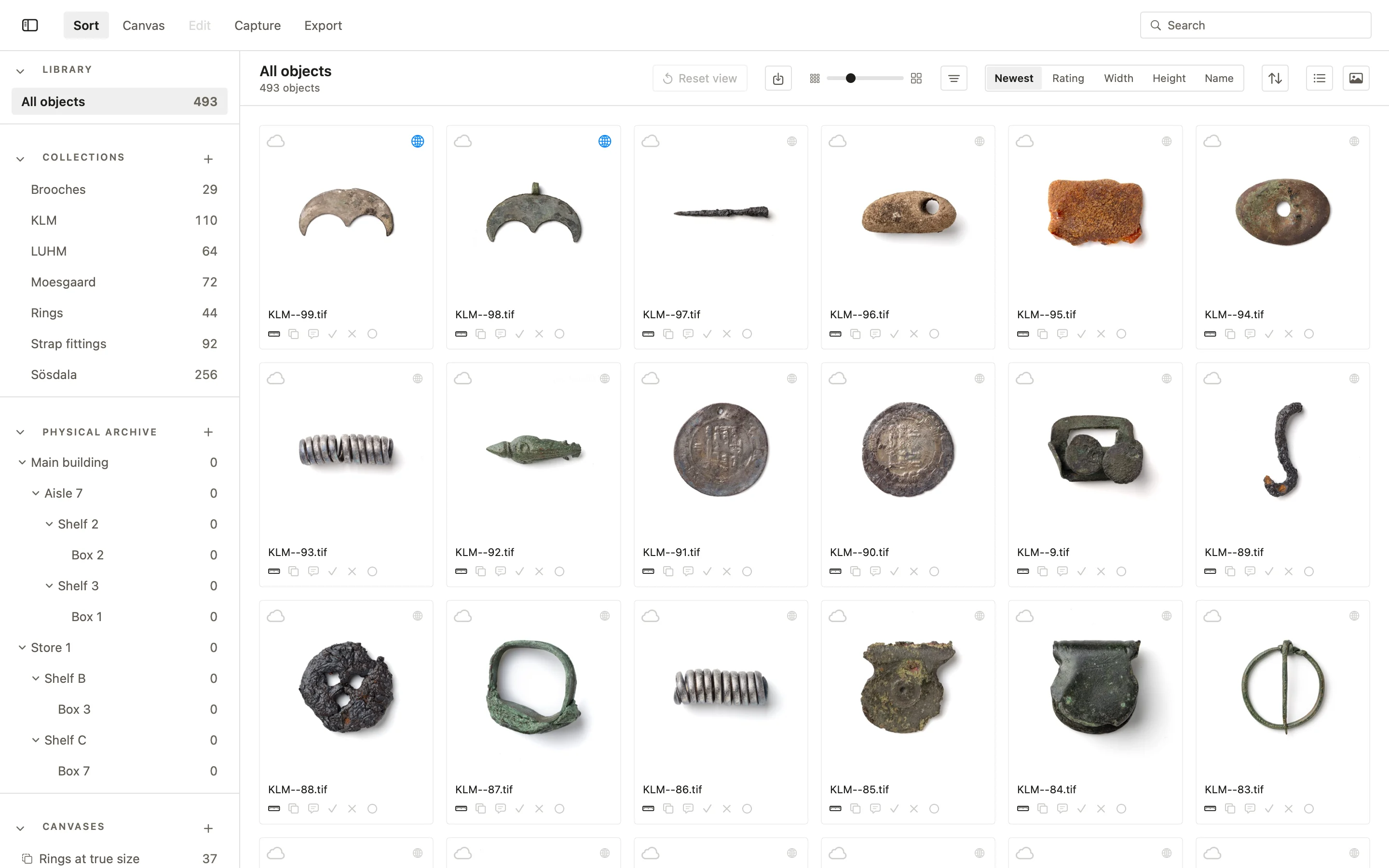The width and height of the screenshot is (1389, 868).
Task: Collapse the Shelf C tree node
Action: (x=36, y=740)
